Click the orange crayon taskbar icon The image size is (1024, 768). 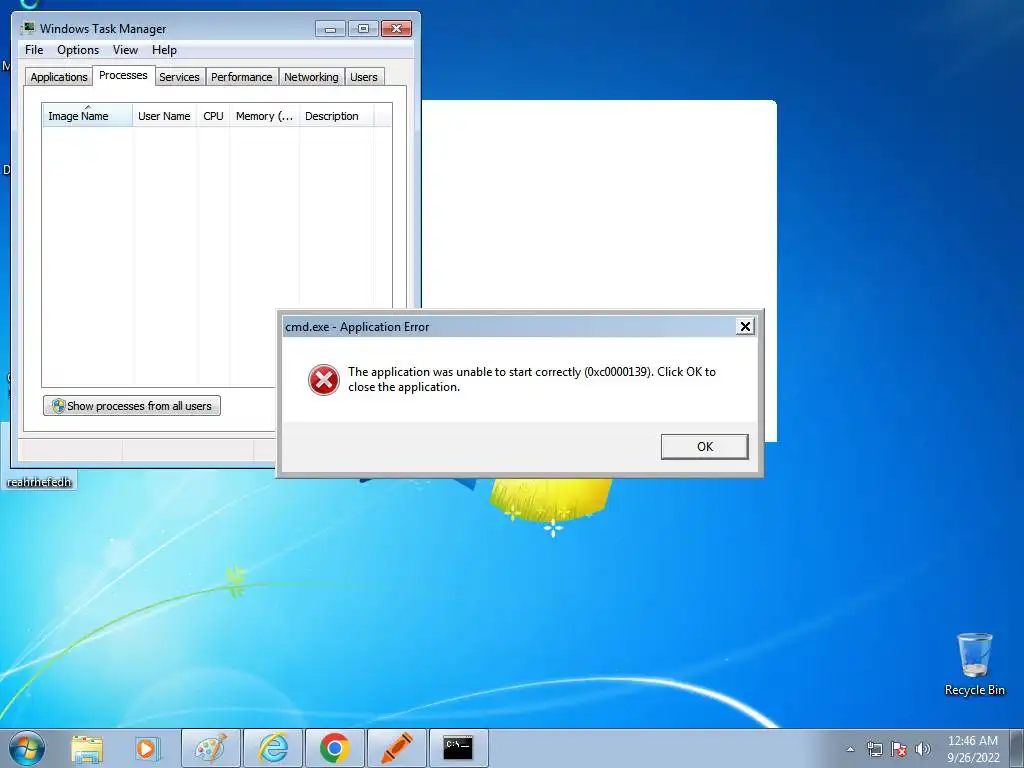(x=397, y=748)
